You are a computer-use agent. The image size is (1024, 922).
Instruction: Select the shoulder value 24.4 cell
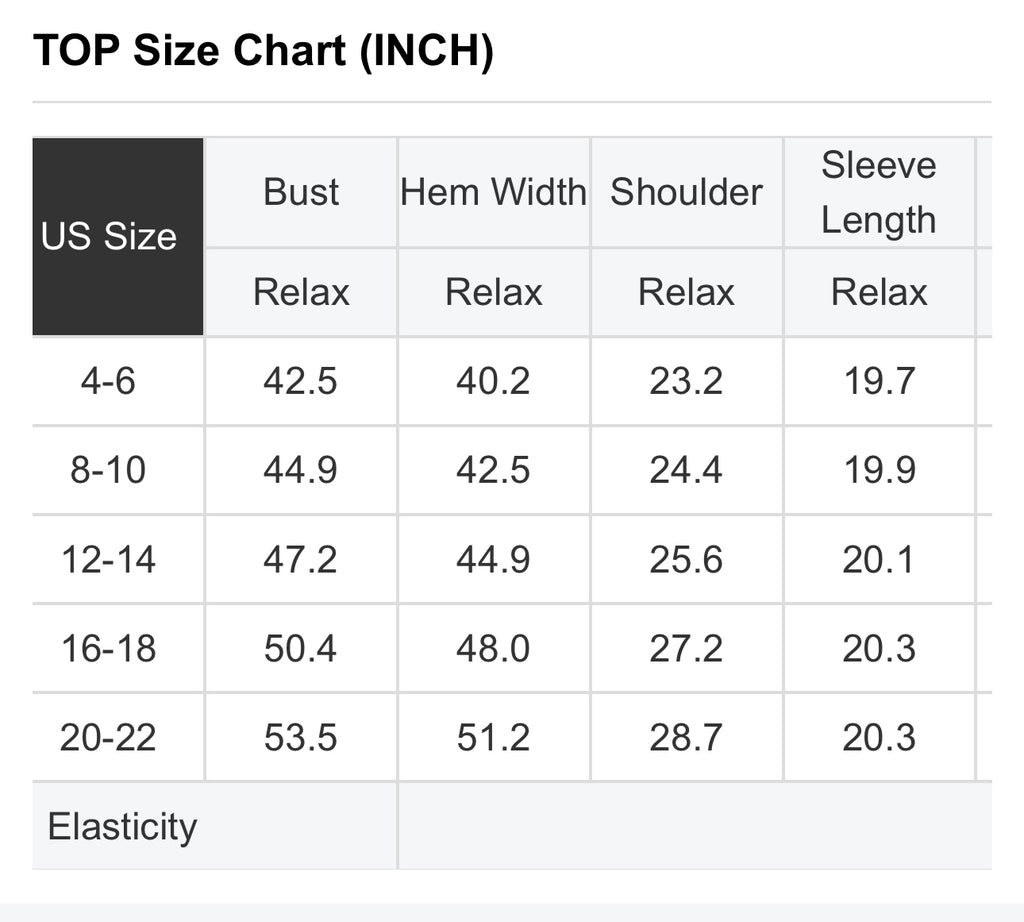point(686,470)
